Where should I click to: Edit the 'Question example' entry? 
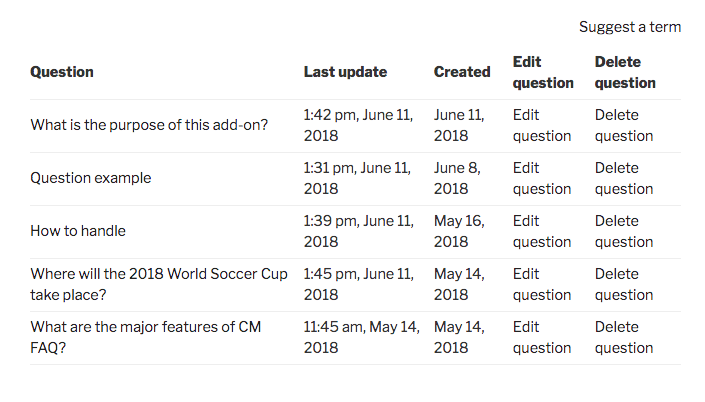tap(541, 178)
